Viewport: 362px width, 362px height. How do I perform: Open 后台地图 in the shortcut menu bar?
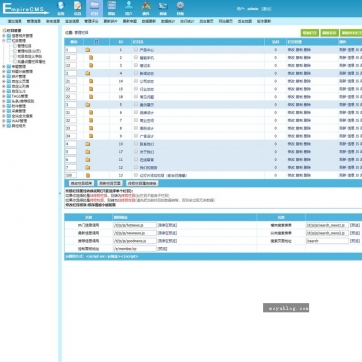pos(245,21)
